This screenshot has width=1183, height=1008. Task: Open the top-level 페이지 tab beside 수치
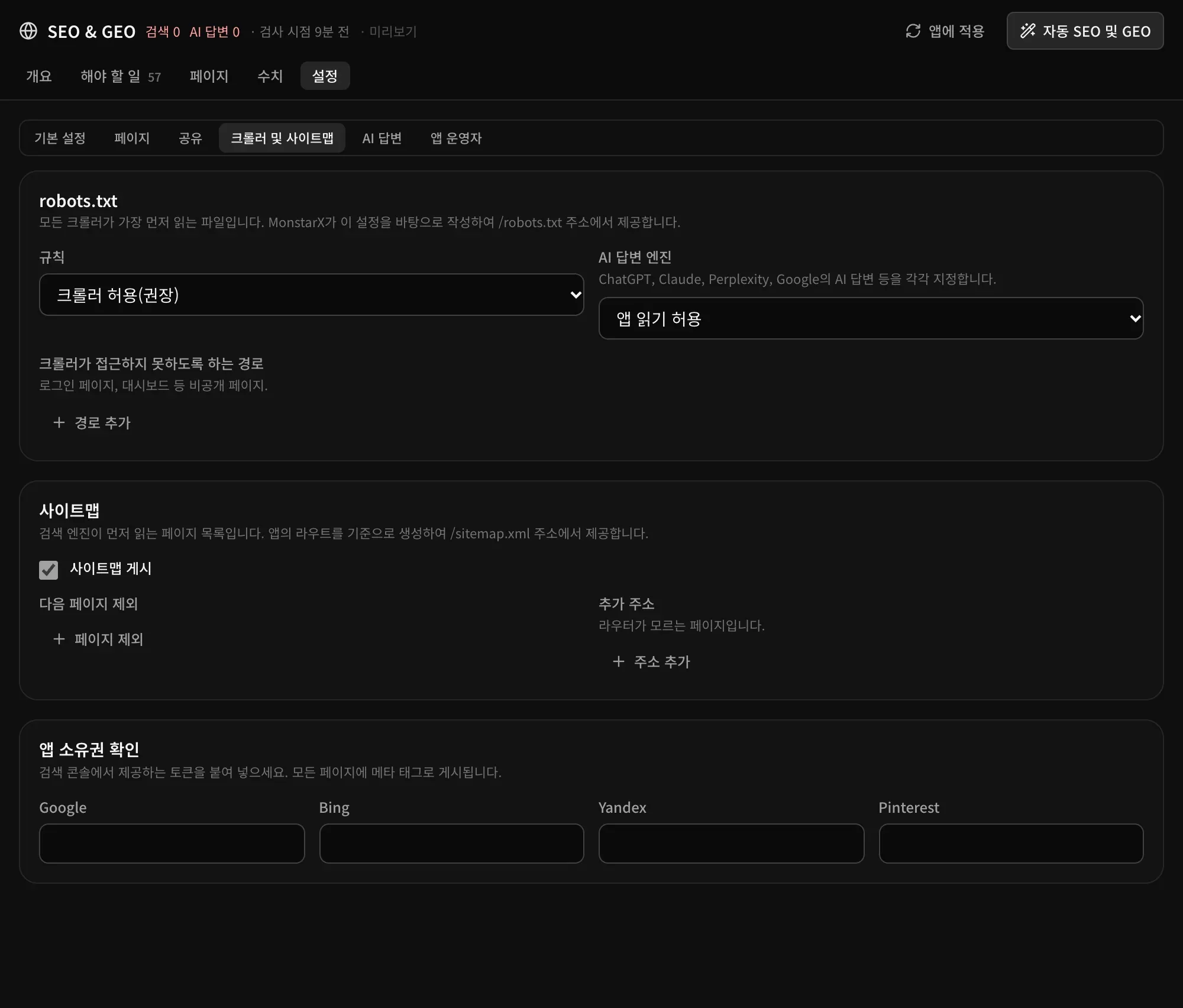tap(209, 76)
